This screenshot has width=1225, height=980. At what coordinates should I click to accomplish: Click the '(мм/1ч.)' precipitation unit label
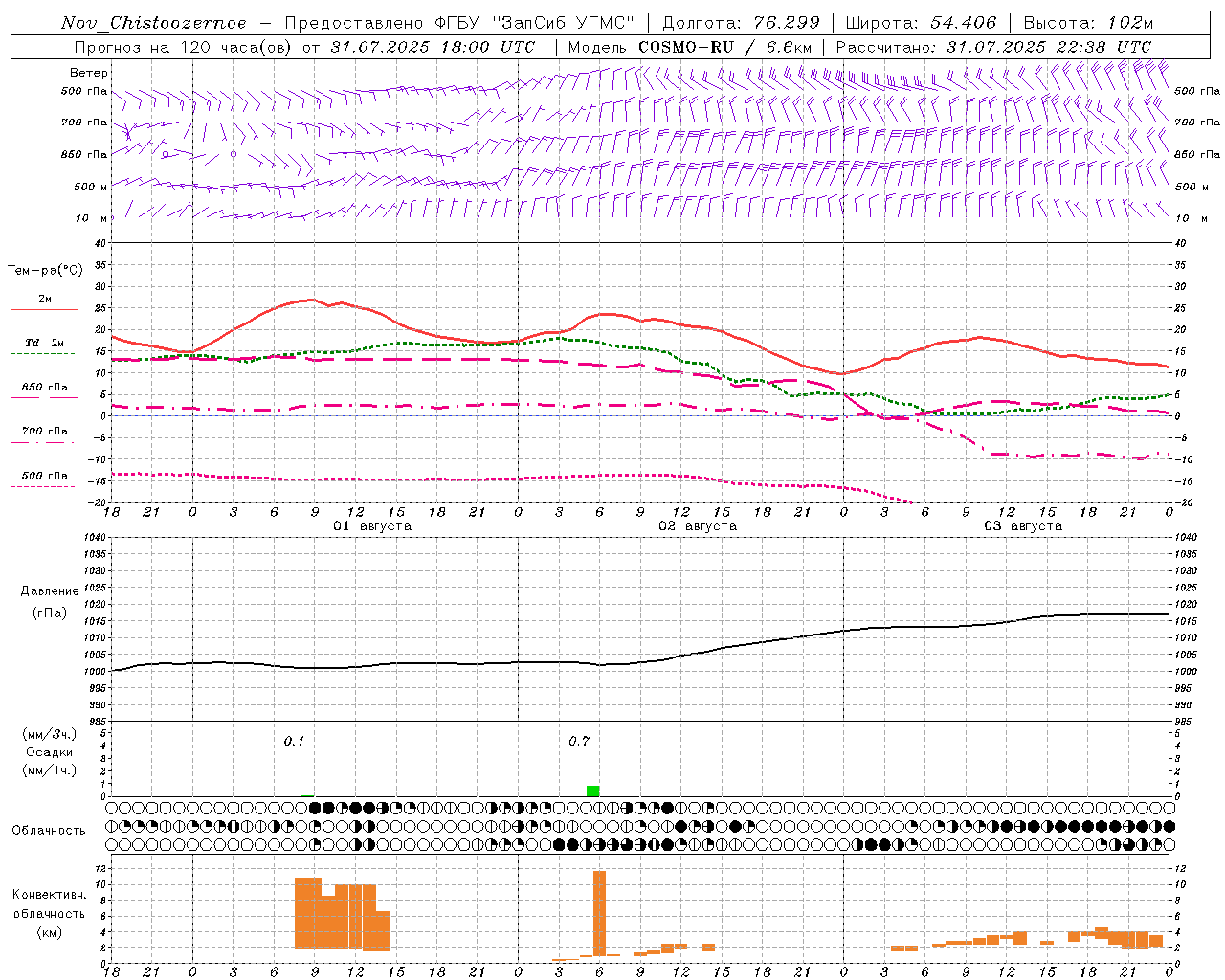50,770
